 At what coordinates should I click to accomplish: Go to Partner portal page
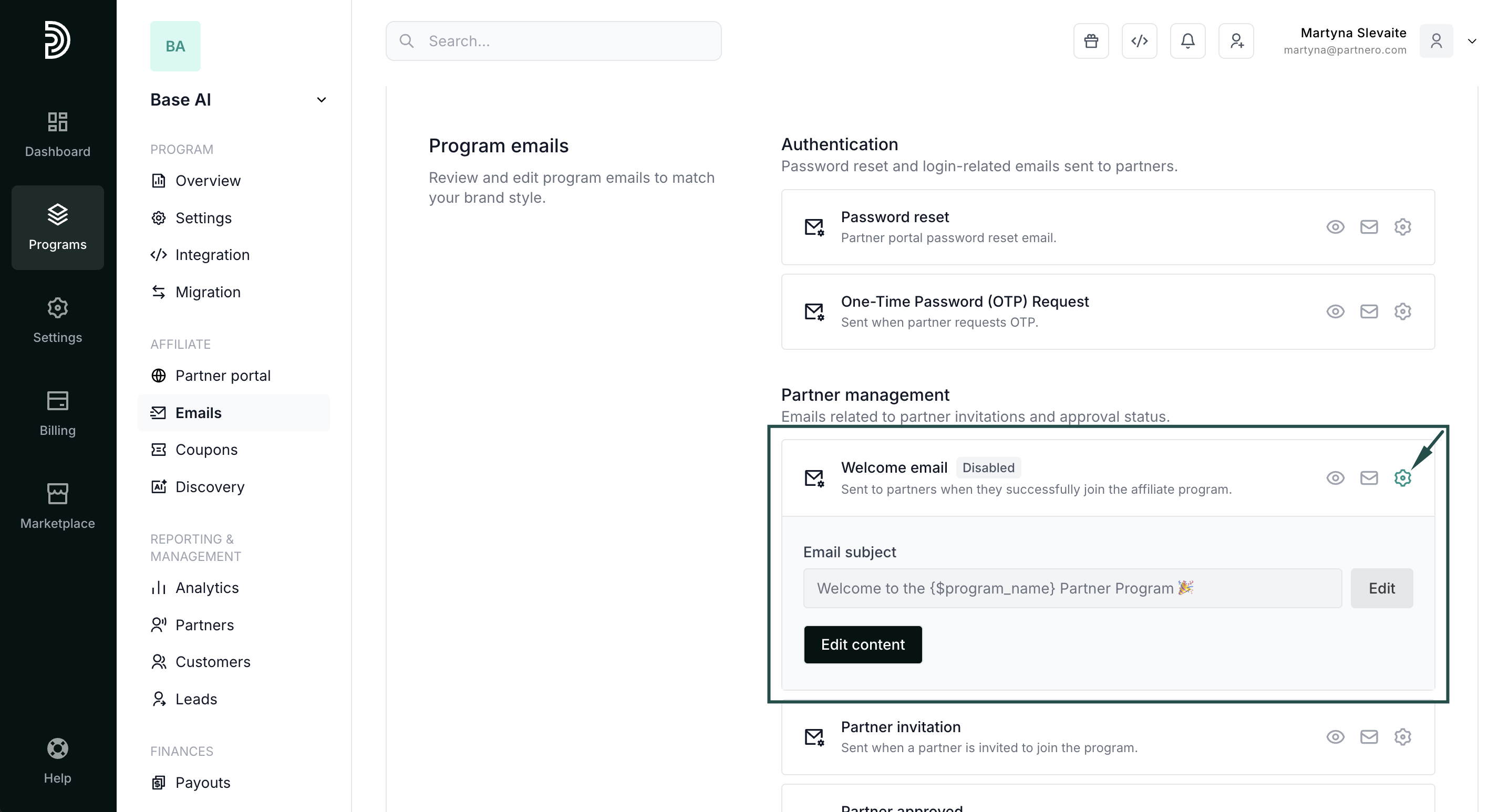[x=223, y=375]
